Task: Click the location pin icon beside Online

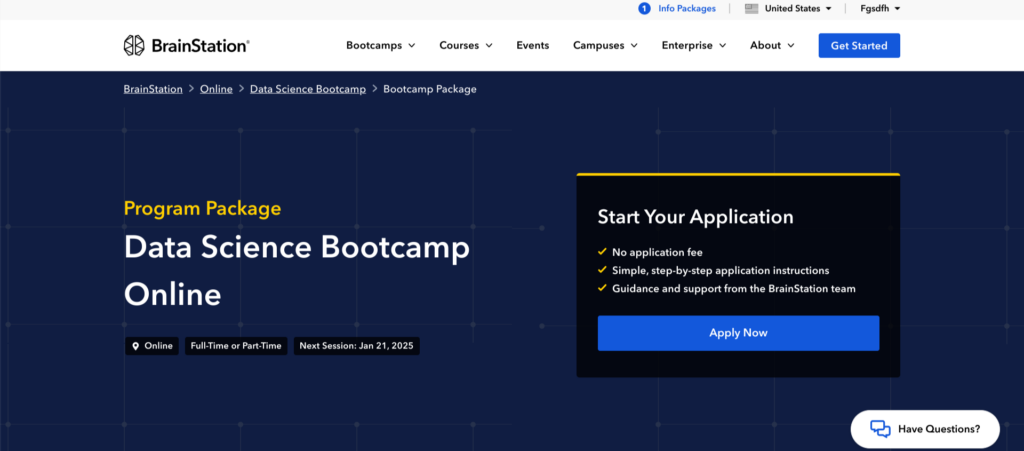Action: click(x=135, y=346)
